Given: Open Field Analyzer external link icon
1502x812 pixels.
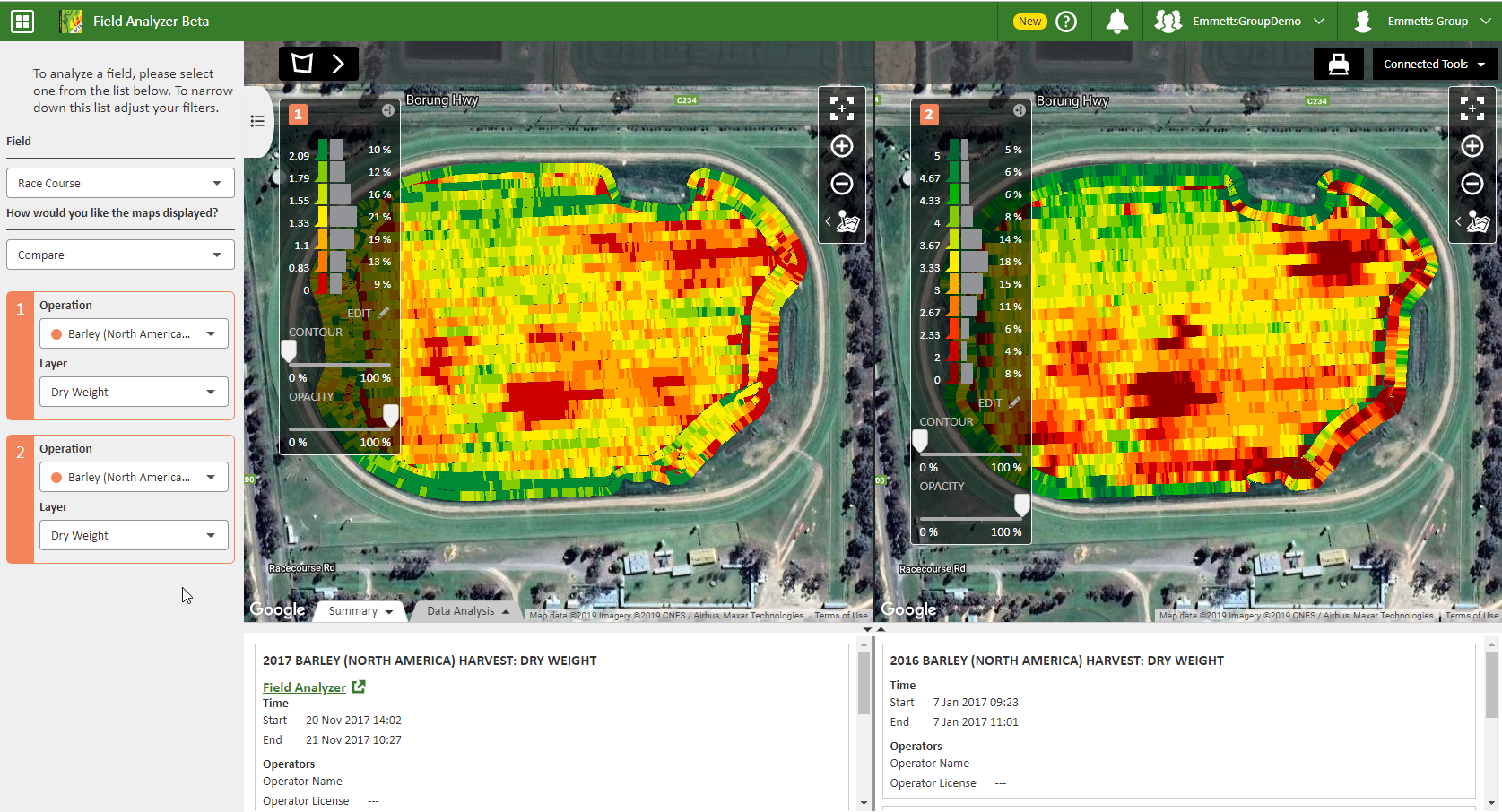Looking at the screenshot, I should point(359,687).
